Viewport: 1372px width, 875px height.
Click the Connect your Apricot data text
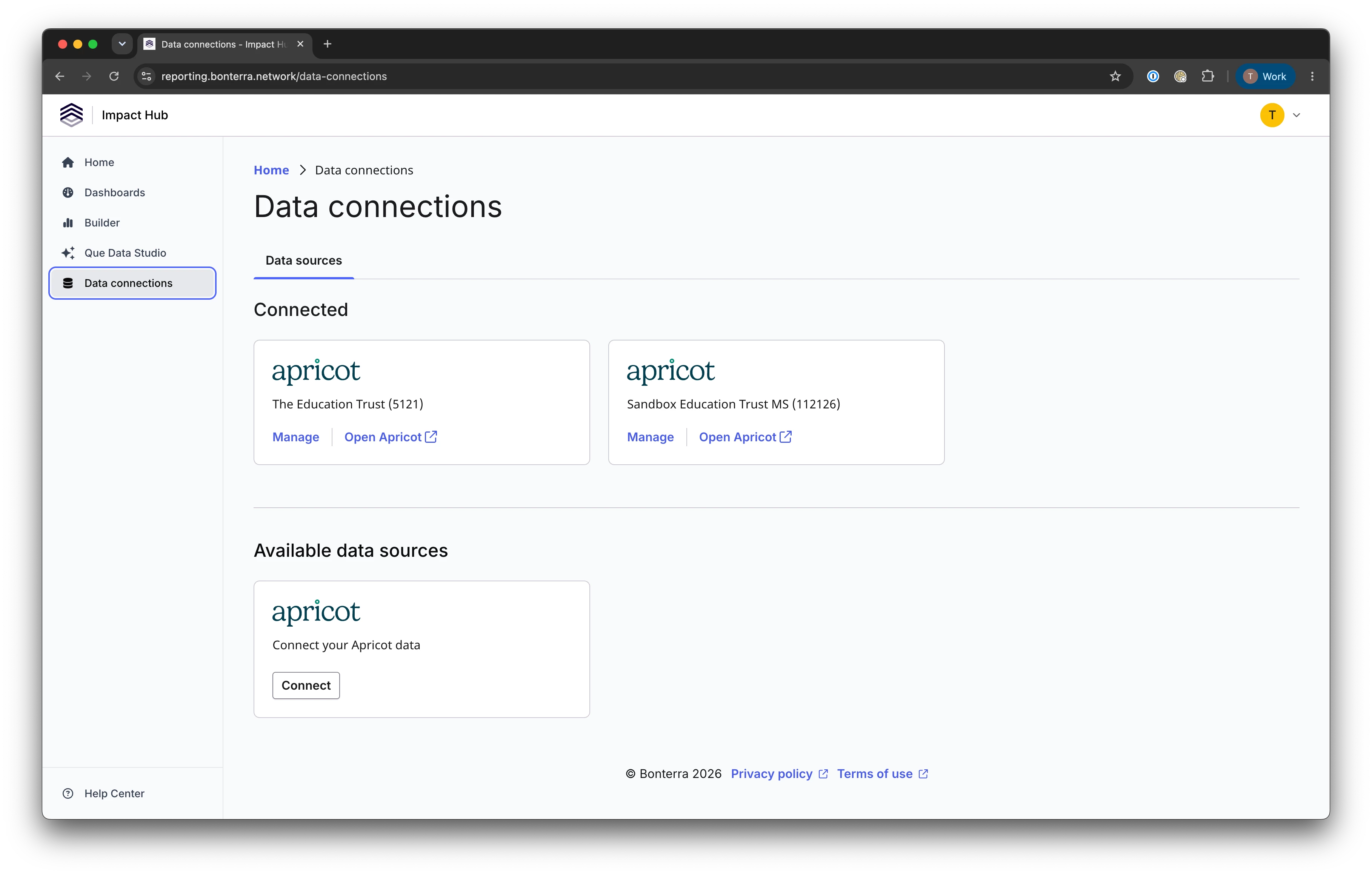pyautogui.click(x=346, y=645)
